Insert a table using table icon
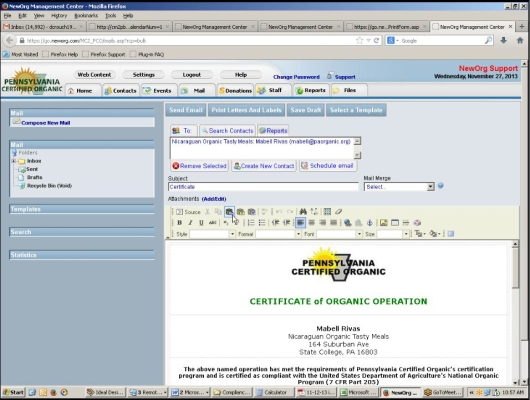The image size is (530, 400). (x=395, y=223)
